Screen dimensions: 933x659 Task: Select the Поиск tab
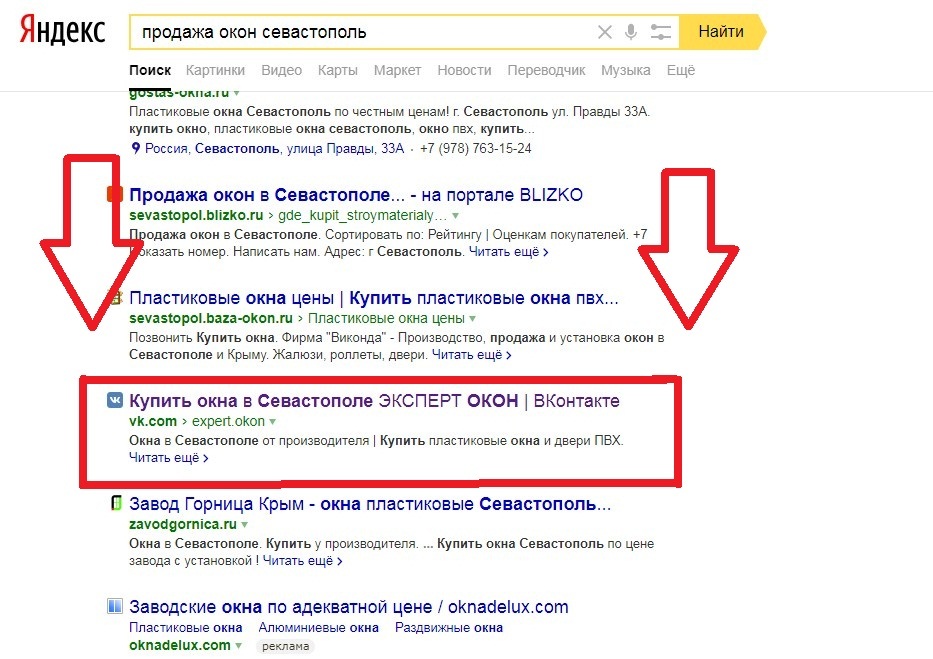(150, 70)
